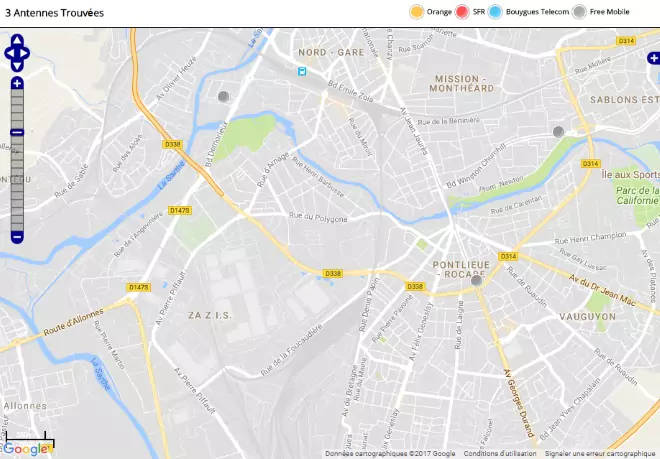This screenshot has height=459, width=660.
Task: Open Conditions d'utilisation link
Action: (x=500, y=454)
